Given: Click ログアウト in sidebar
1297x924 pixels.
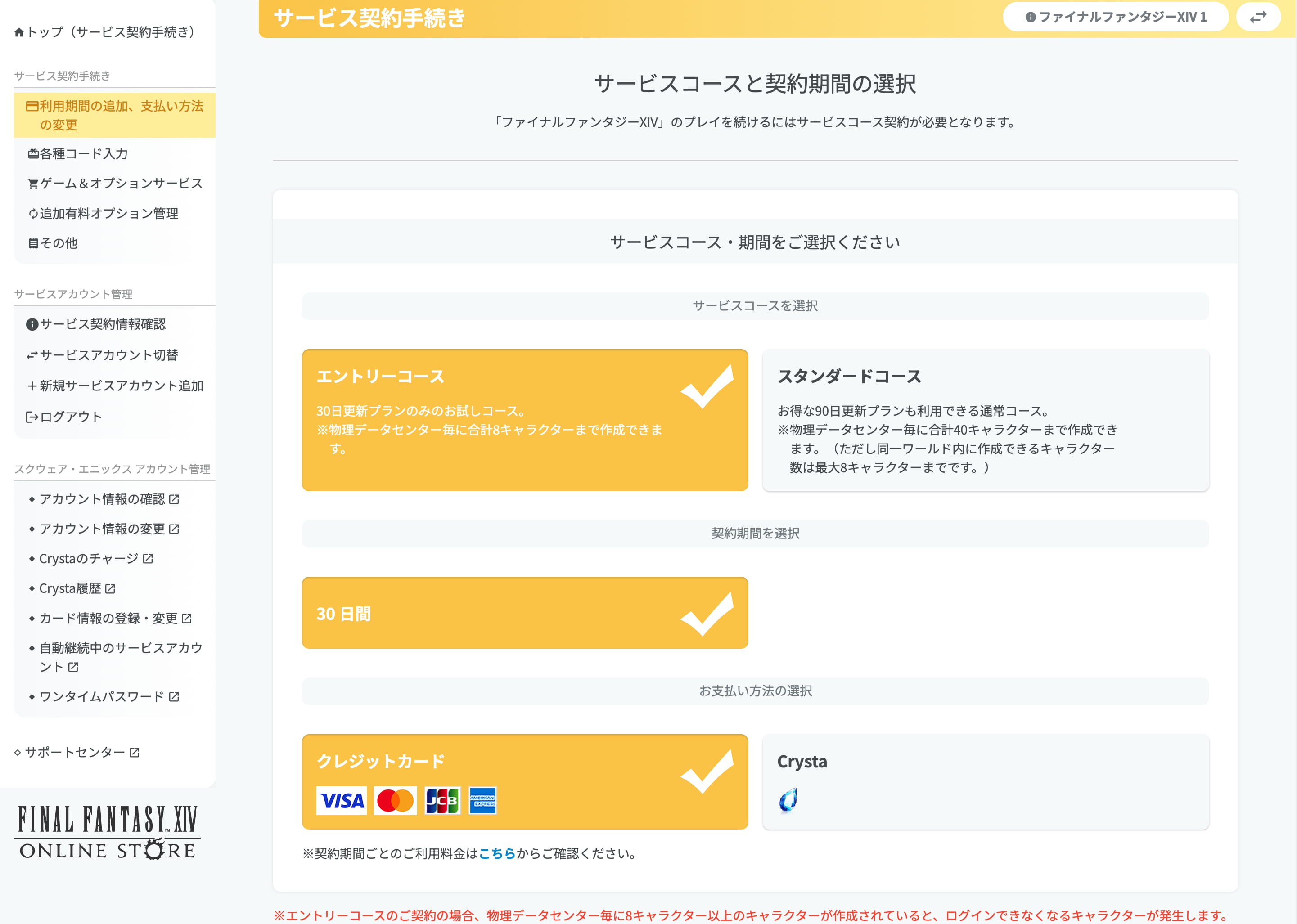Looking at the screenshot, I should [64, 417].
